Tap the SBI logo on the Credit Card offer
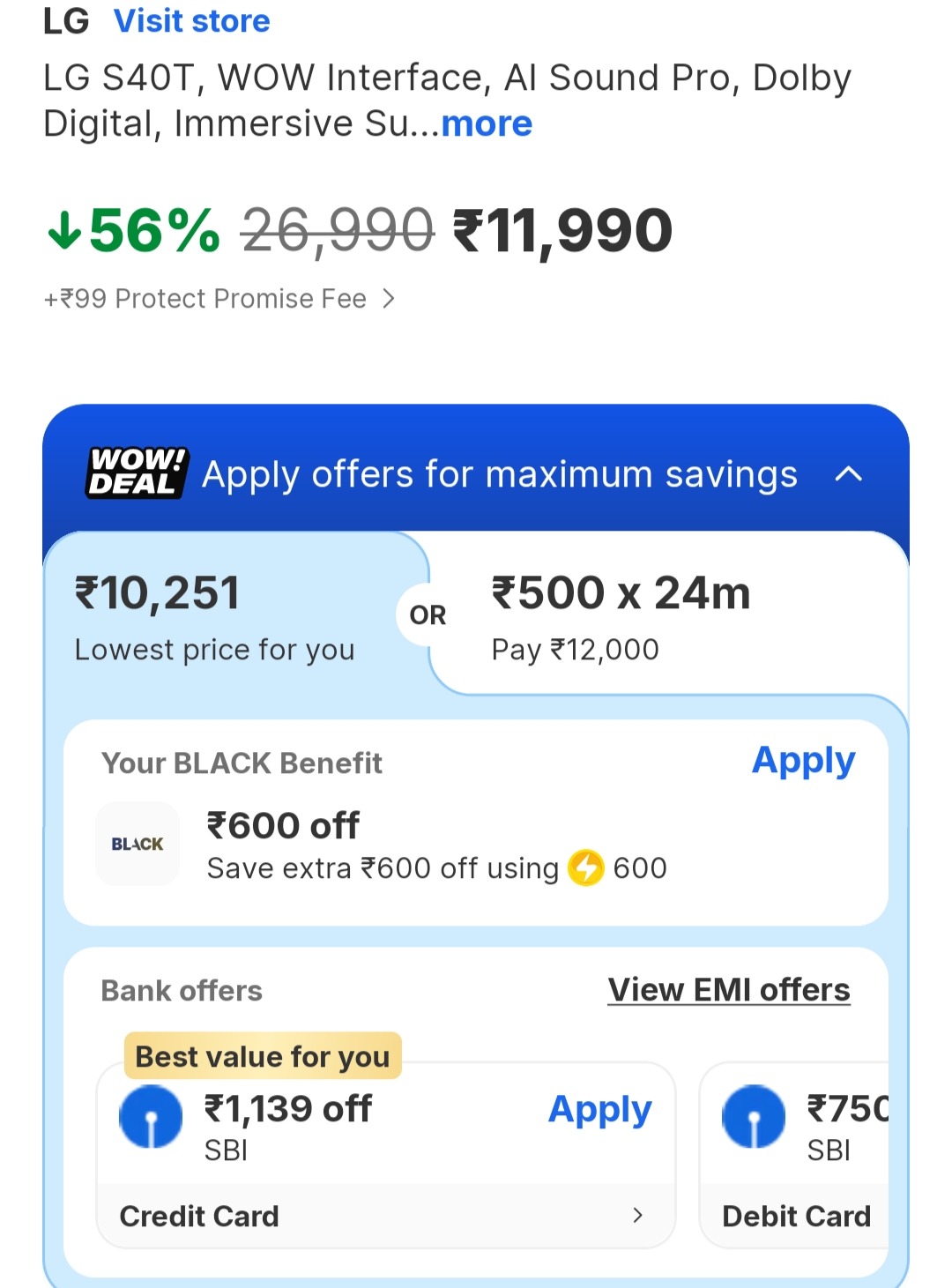 pyautogui.click(x=151, y=1117)
